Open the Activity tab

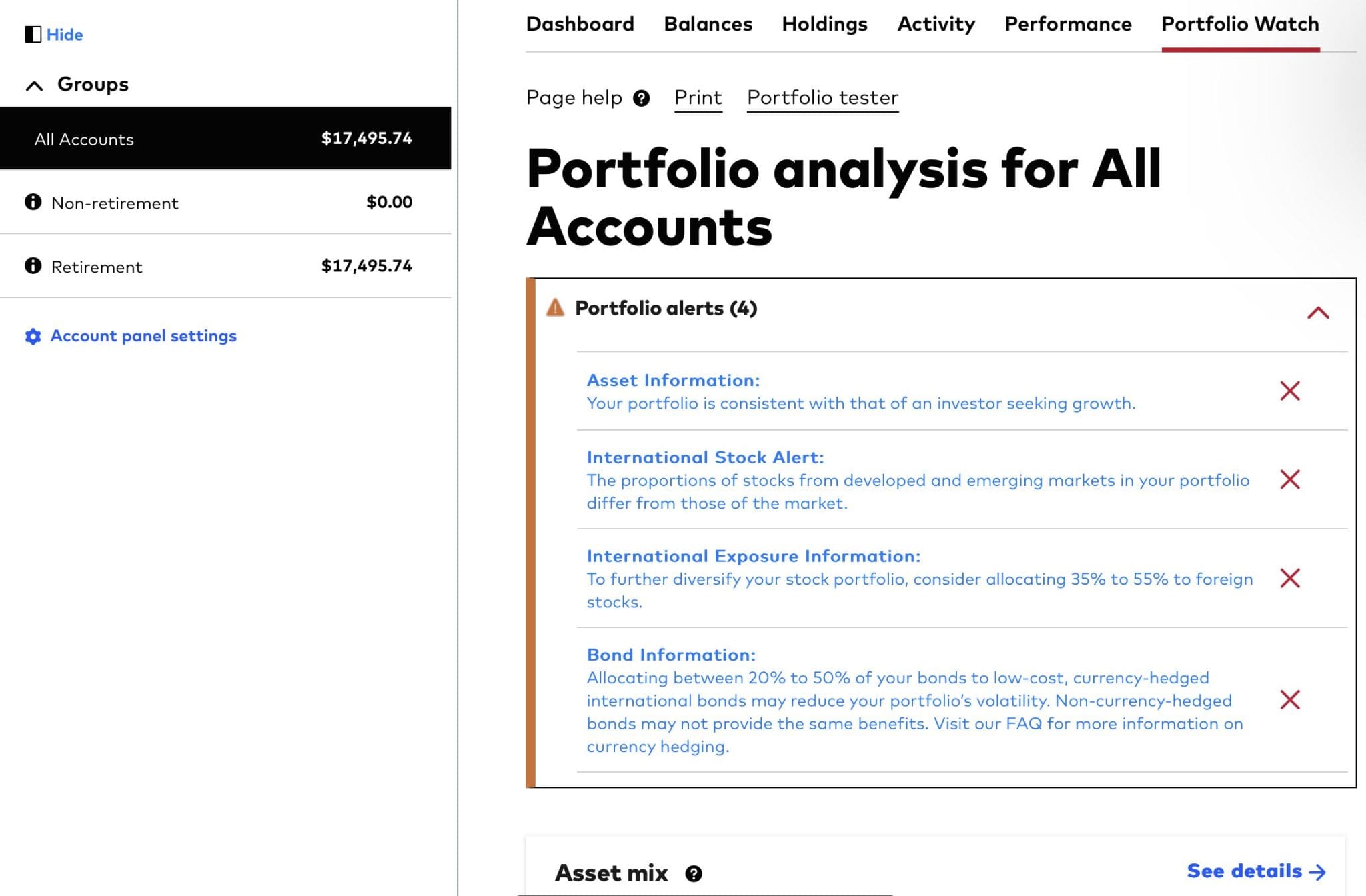(936, 24)
